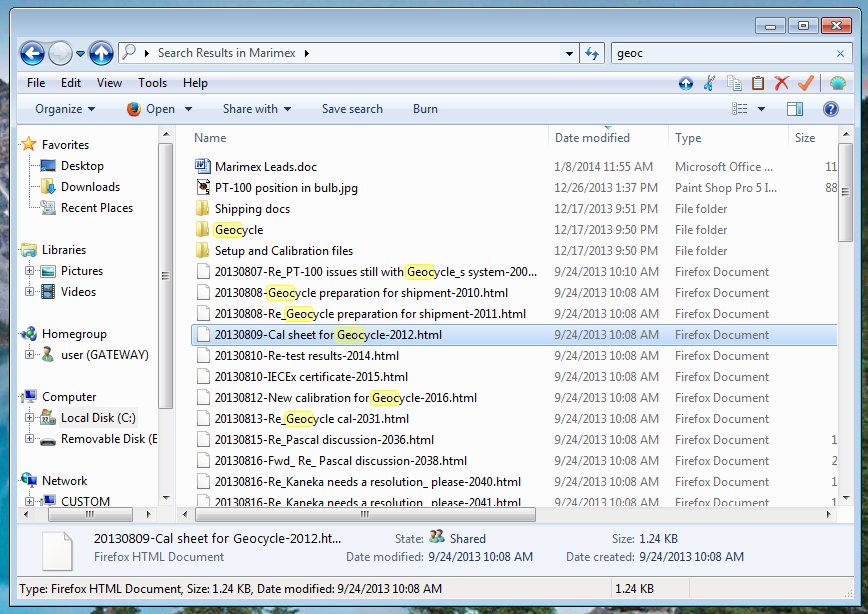Clear the search box with X
Screen dimensions: 868x614
[x=840, y=53]
